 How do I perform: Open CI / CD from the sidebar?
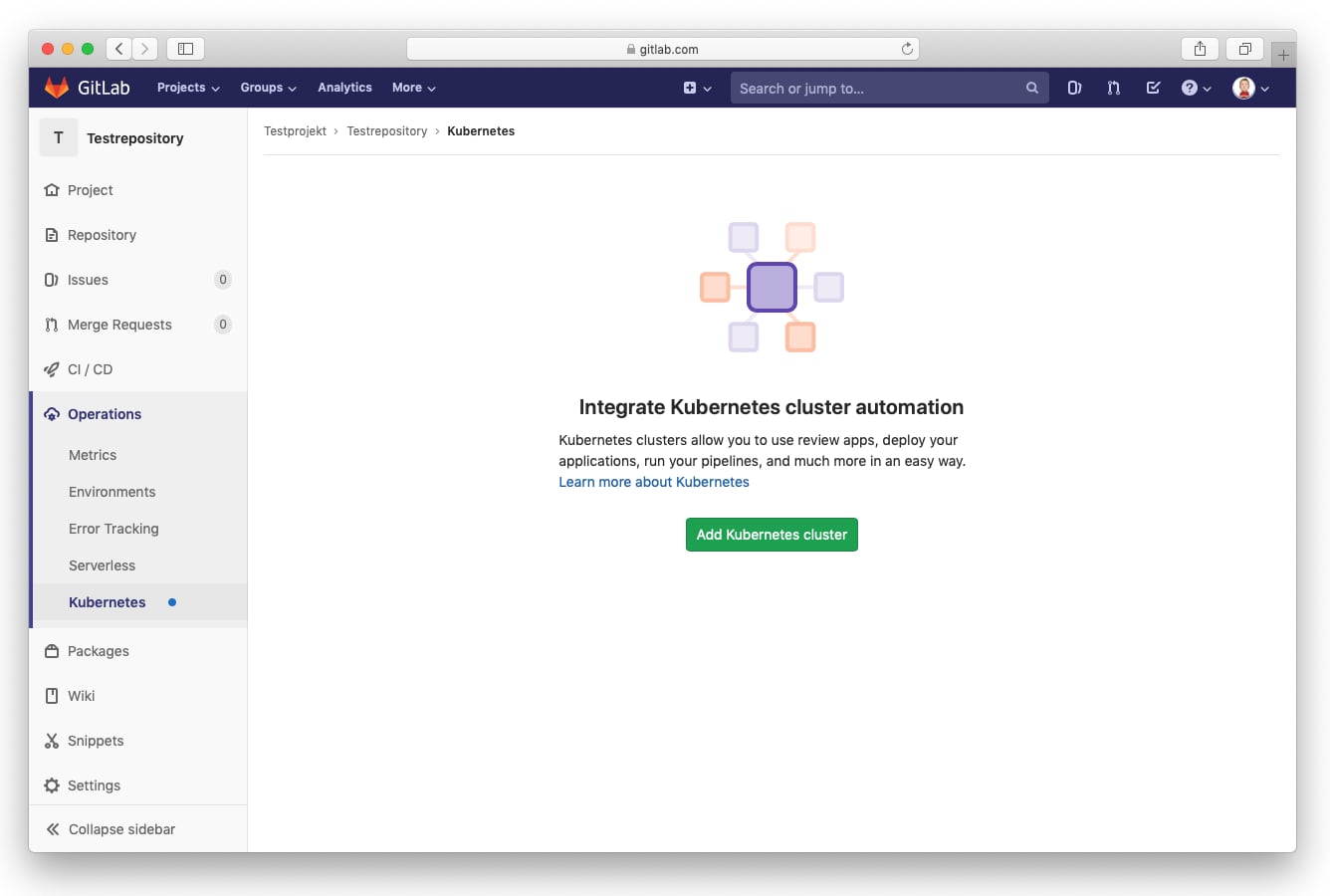[51, 369]
